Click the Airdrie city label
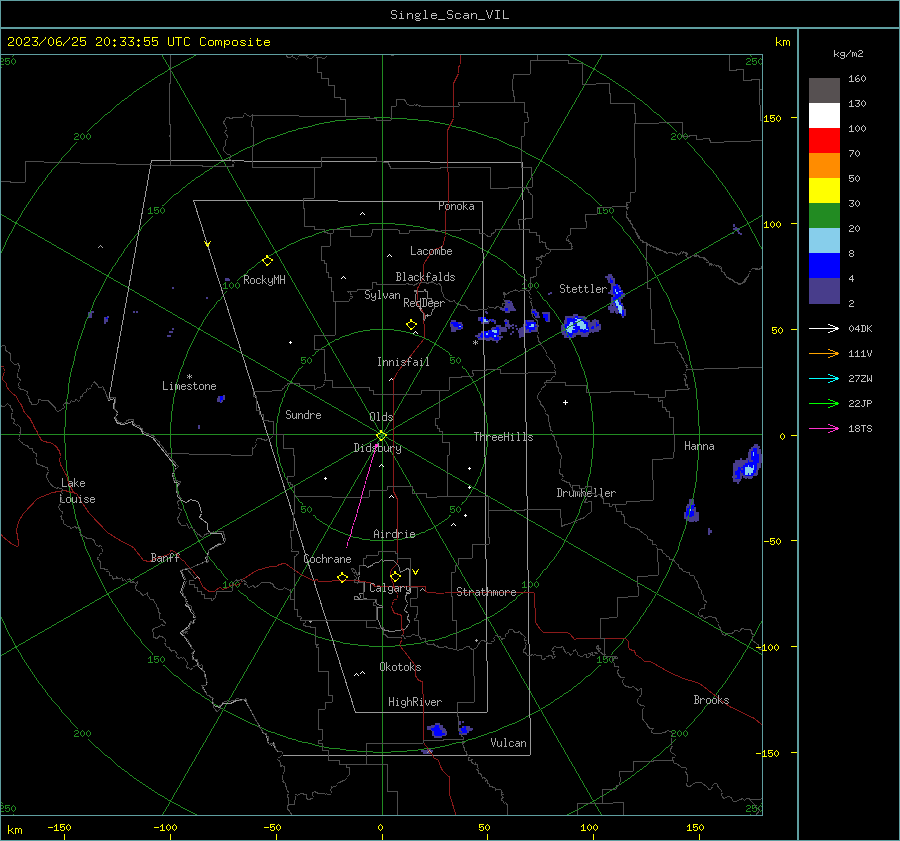 coord(394,534)
